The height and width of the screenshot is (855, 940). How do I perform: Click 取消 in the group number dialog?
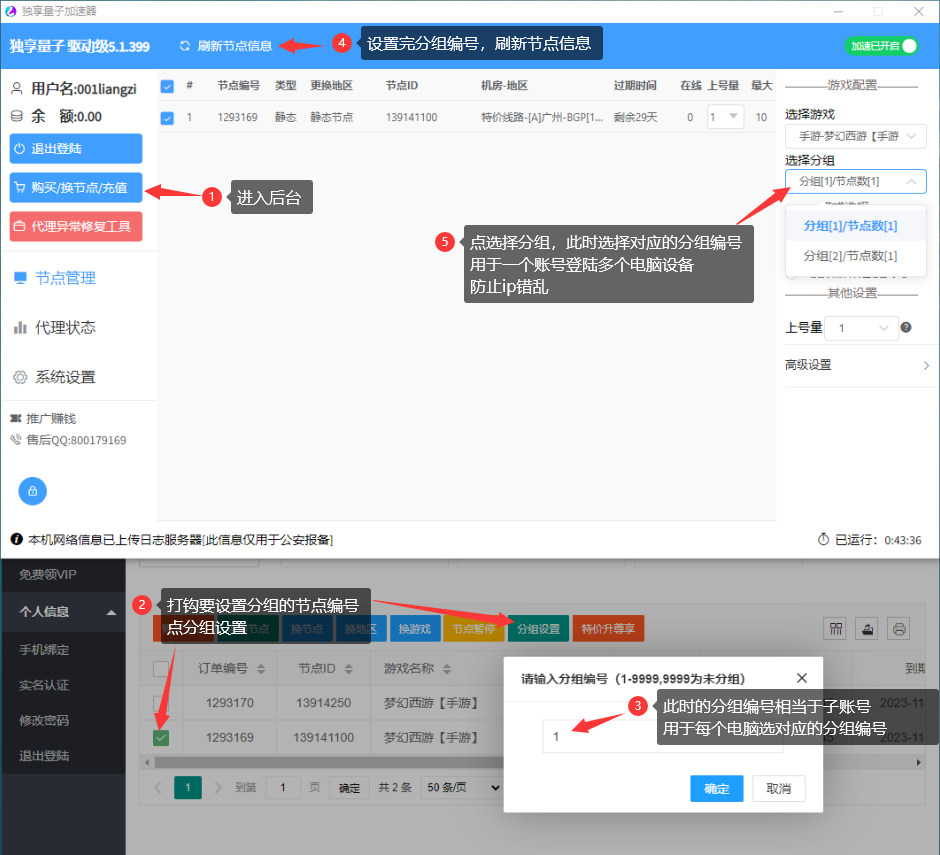coord(779,788)
